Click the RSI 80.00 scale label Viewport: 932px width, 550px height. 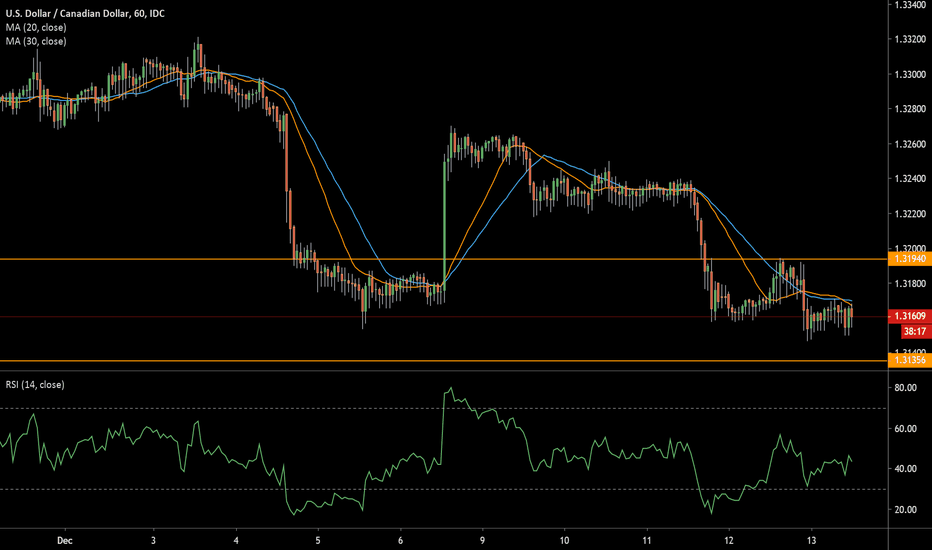click(907, 388)
